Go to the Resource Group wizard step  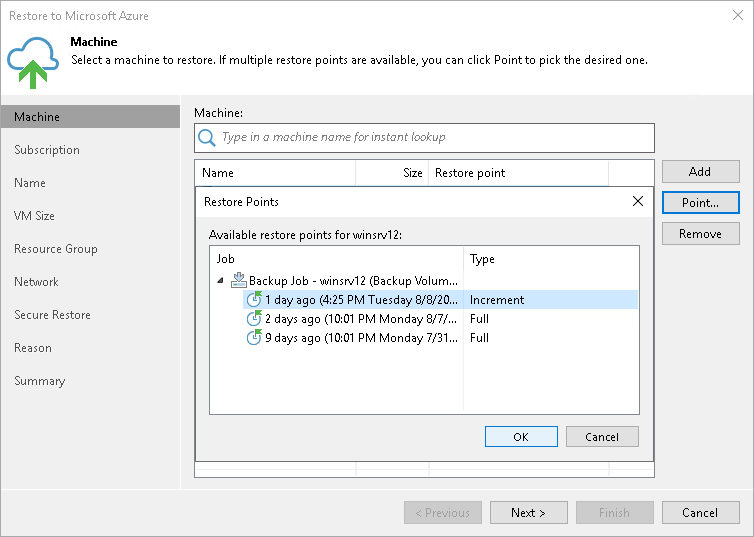[56, 249]
